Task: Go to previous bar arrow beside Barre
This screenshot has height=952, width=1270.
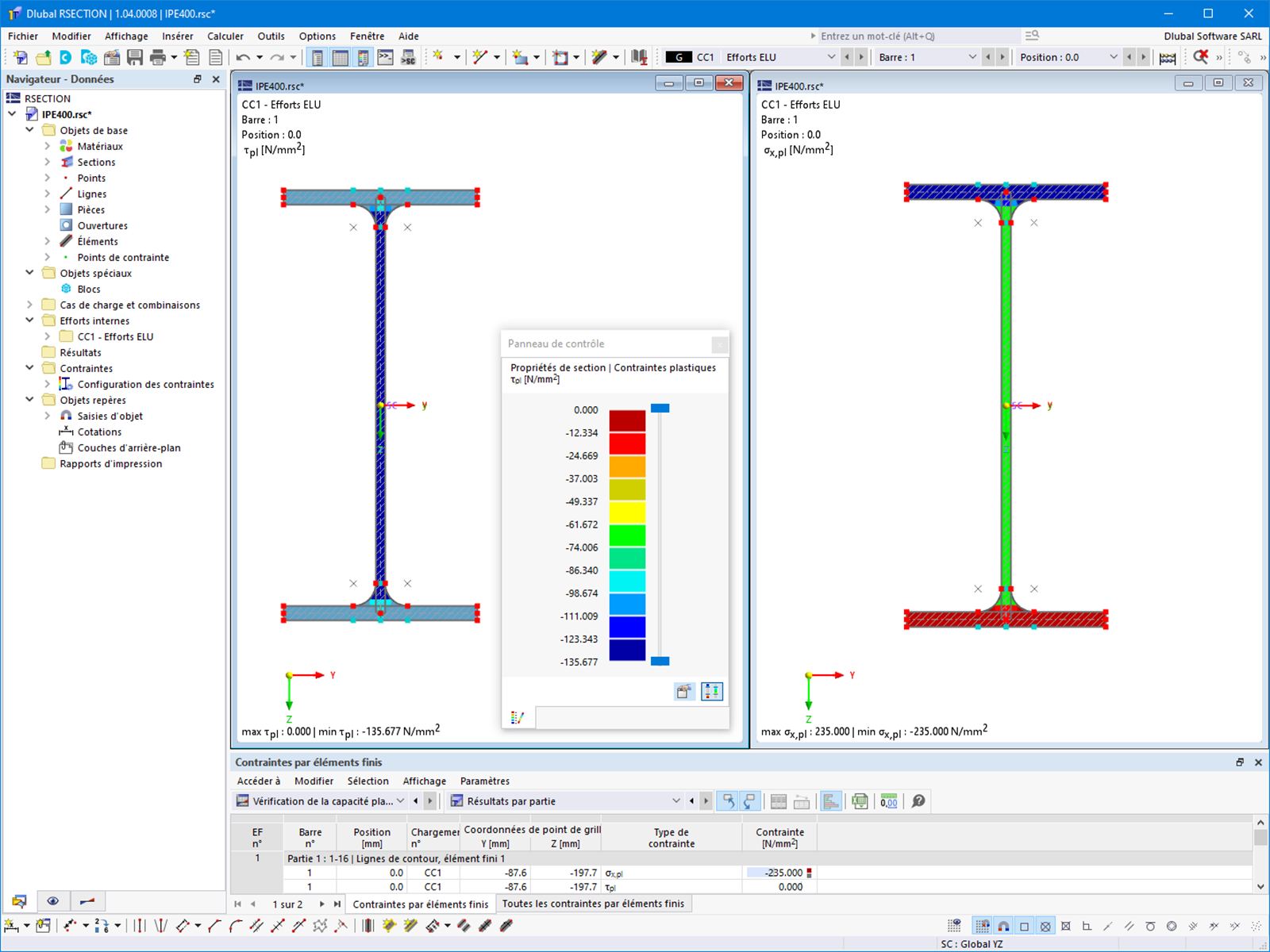Action: [988, 57]
